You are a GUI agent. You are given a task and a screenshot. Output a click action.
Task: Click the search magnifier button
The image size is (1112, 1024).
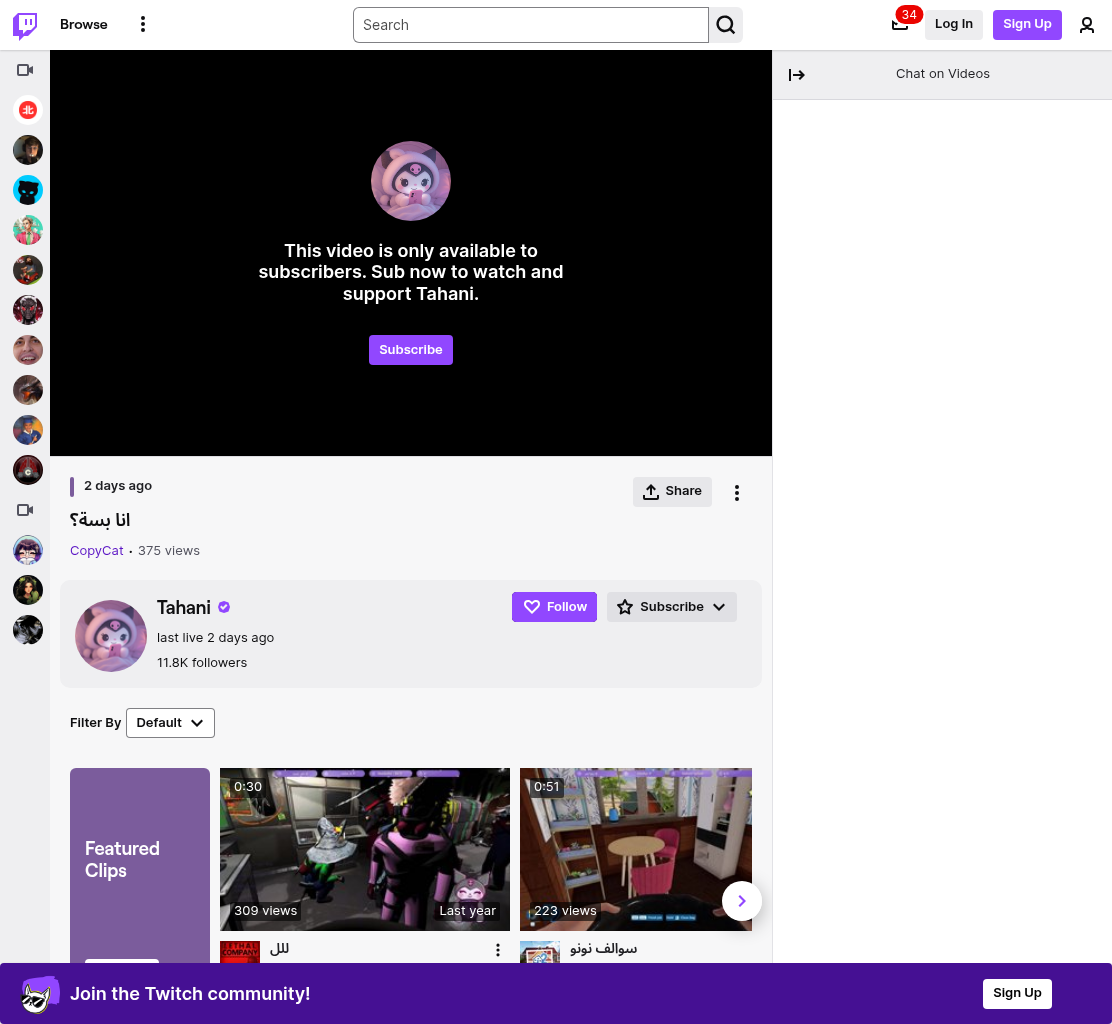tap(725, 25)
